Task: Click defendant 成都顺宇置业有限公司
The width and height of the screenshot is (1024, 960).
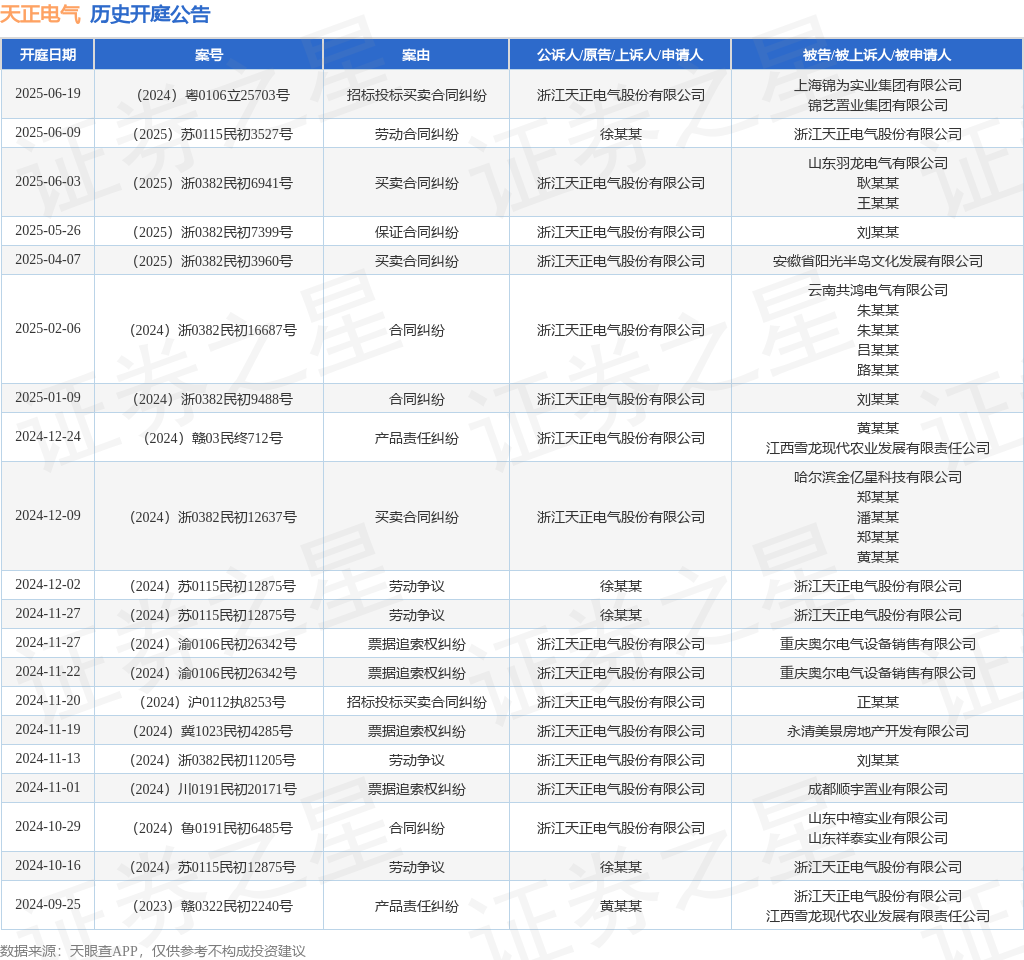Action: [x=878, y=789]
